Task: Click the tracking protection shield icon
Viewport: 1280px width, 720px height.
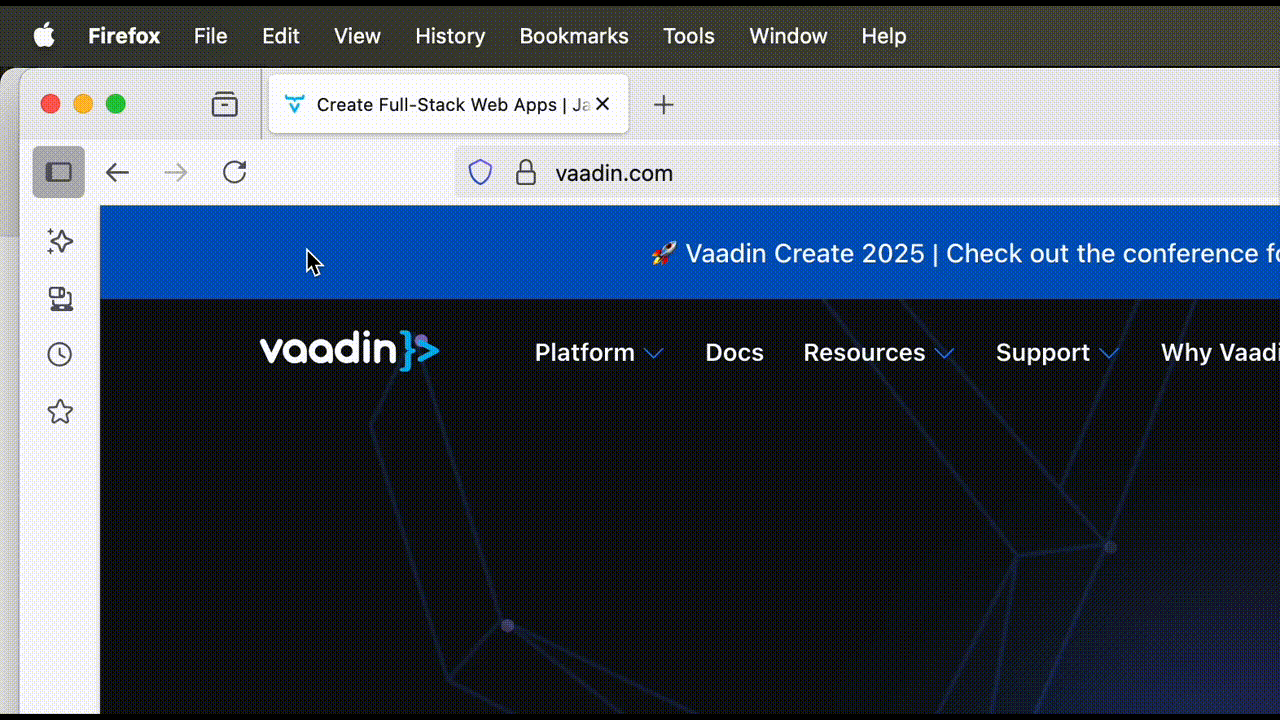Action: tap(481, 173)
